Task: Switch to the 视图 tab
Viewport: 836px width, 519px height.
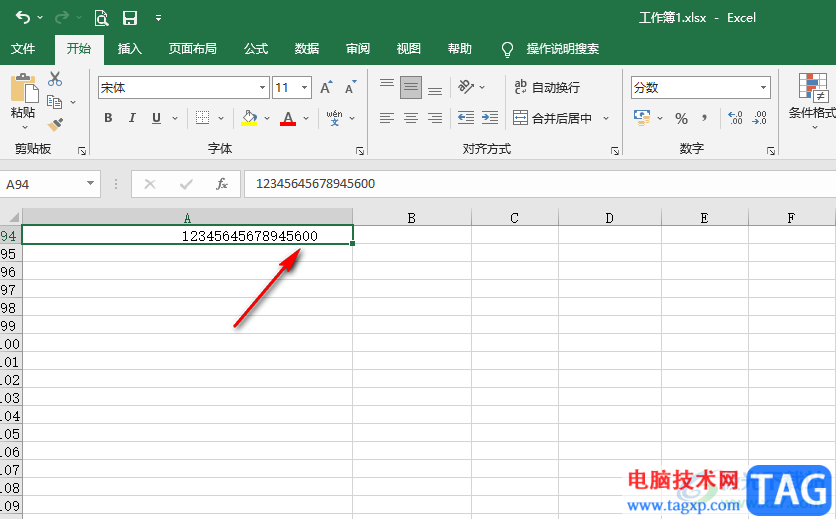Action: (409, 49)
